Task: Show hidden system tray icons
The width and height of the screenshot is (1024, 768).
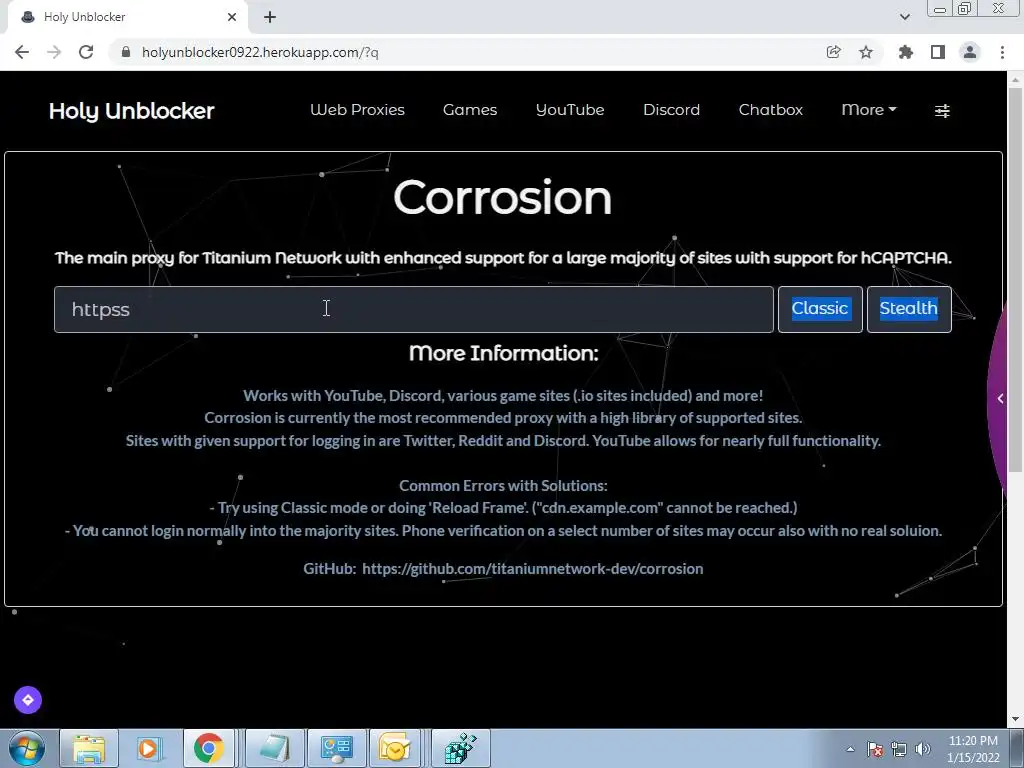Action: coord(850,749)
